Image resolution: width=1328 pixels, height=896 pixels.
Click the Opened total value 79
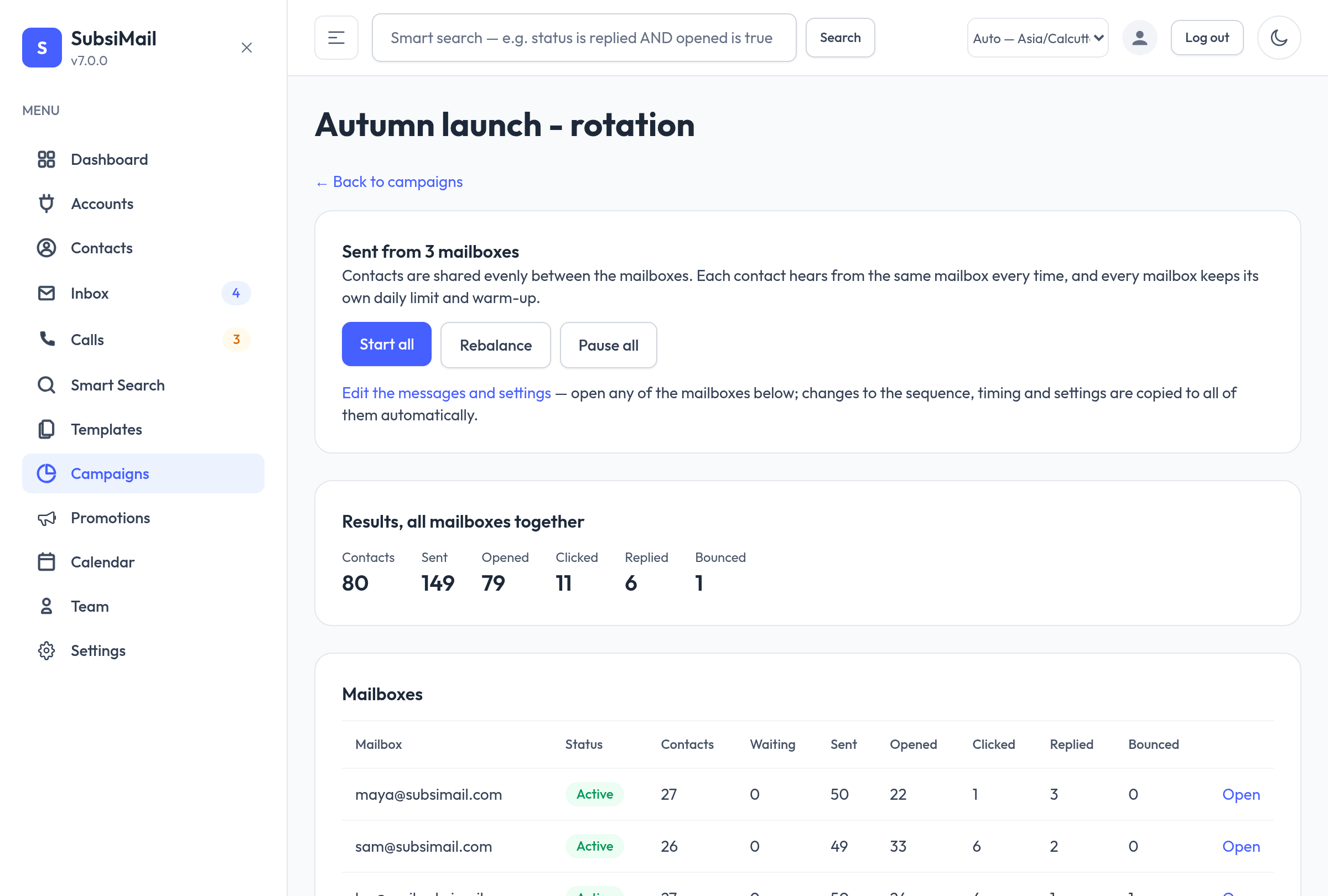(x=492, y=583)
